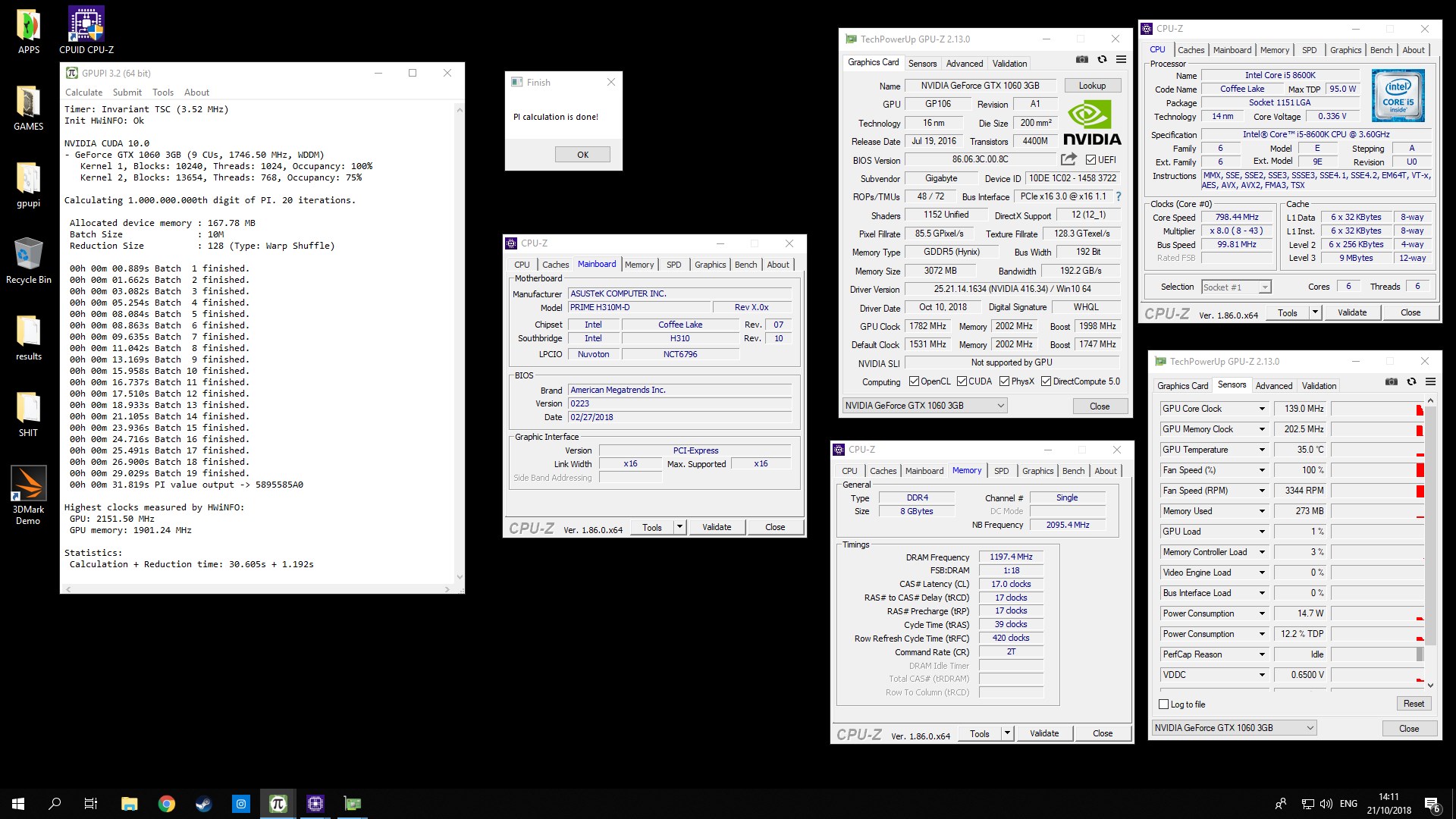Click the question mark icon beside Bus Interface

(1119, 196)
